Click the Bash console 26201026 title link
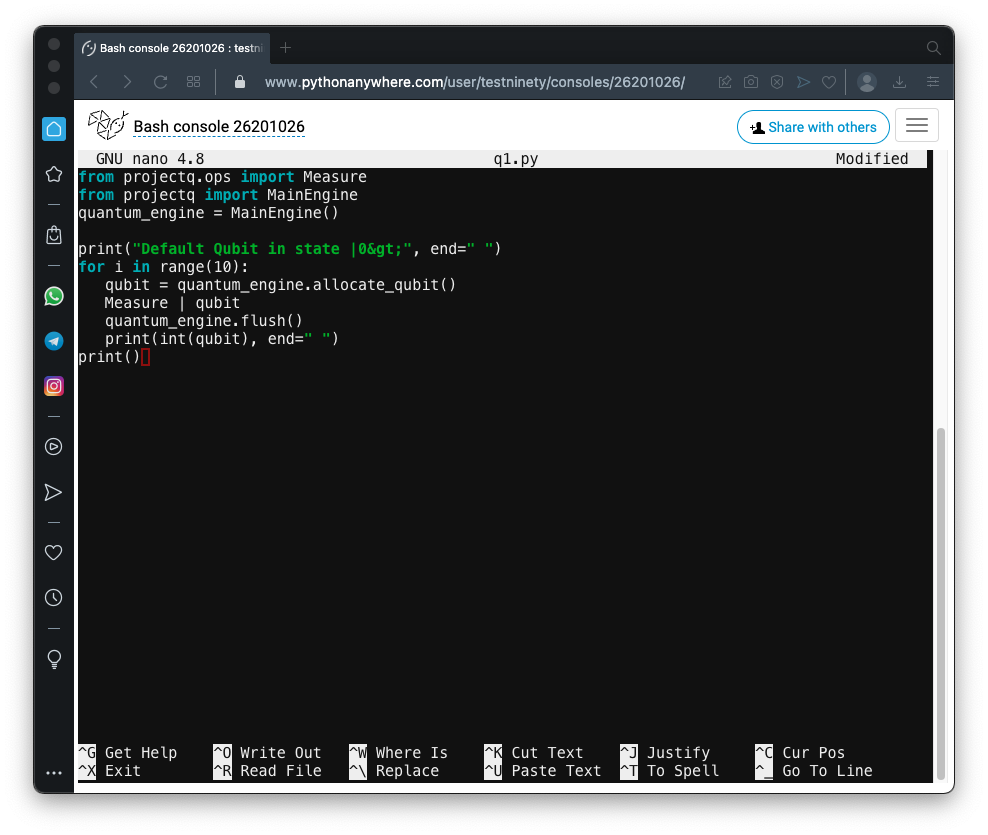 point(219,127)
